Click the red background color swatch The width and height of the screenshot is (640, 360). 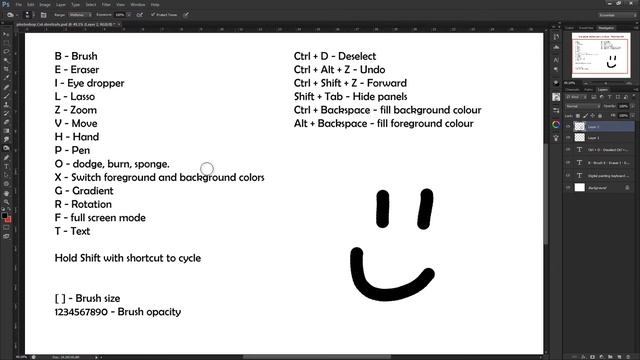tap(9, 220)
